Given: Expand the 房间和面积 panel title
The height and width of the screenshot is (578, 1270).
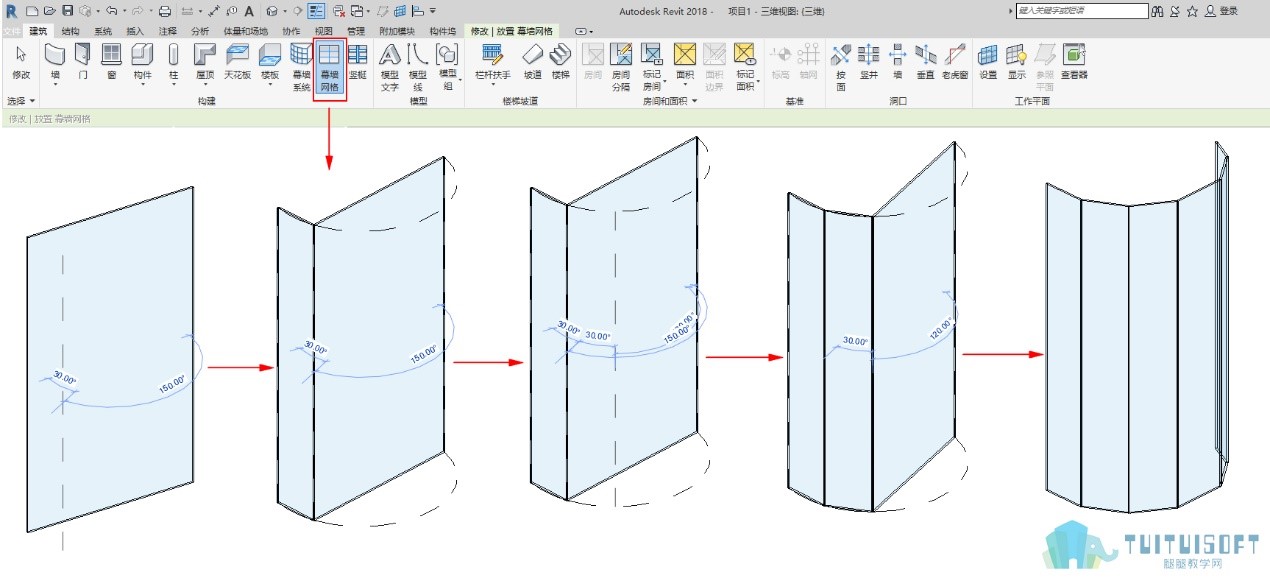Looking at the screenshot, I should click(670, 101).
